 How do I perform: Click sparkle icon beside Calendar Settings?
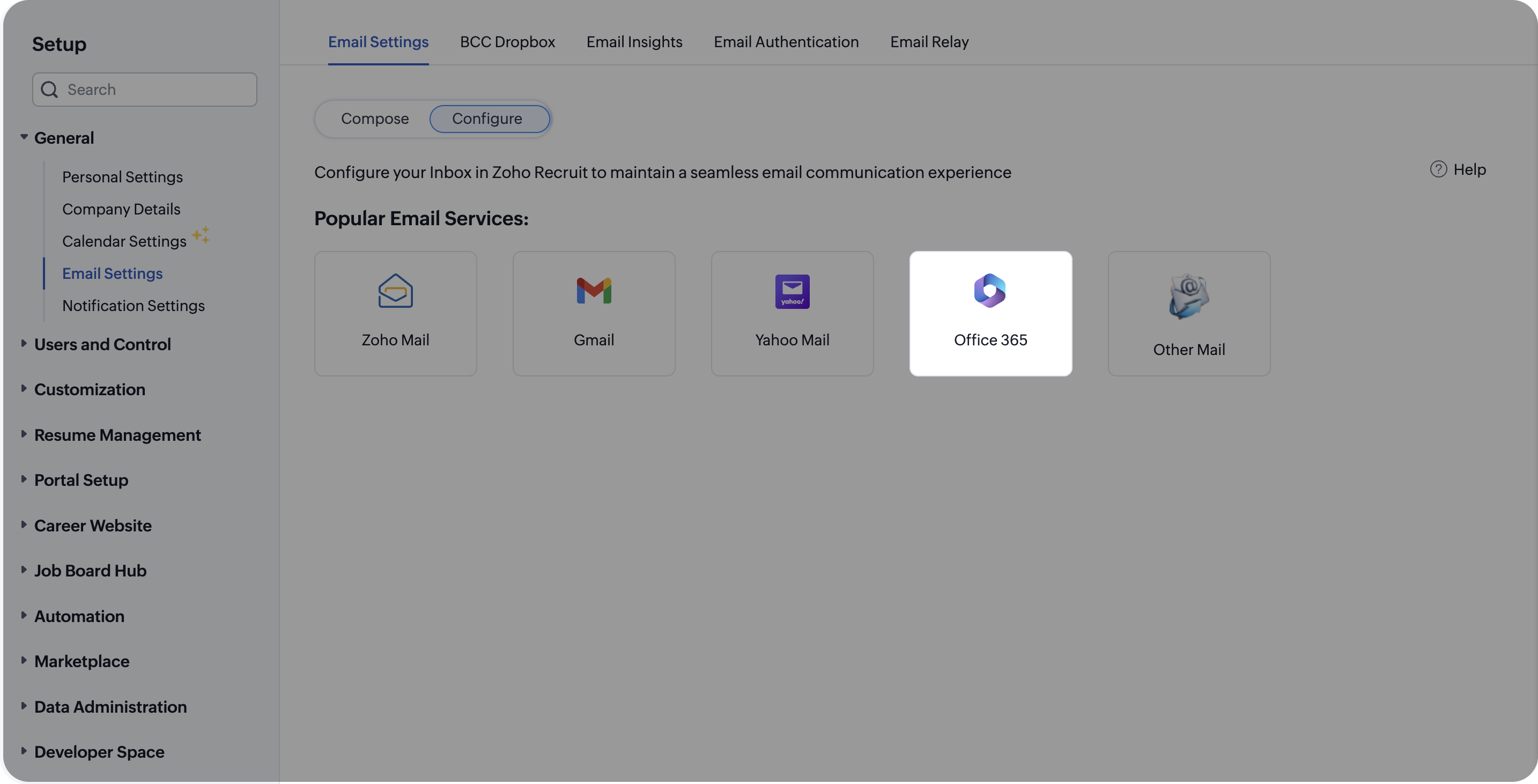pos(201,235)
